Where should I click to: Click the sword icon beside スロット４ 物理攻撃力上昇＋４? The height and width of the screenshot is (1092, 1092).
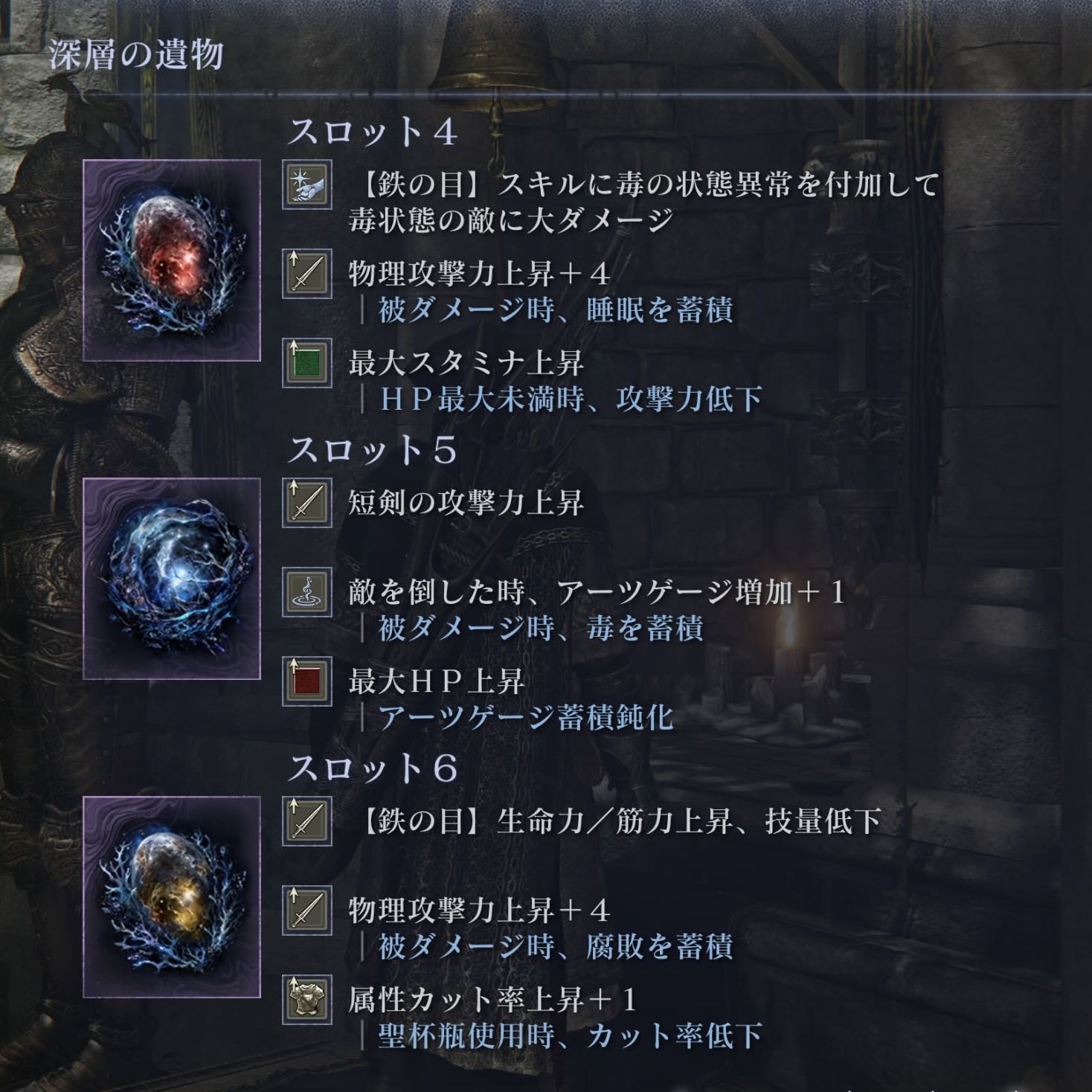(307, 274)
